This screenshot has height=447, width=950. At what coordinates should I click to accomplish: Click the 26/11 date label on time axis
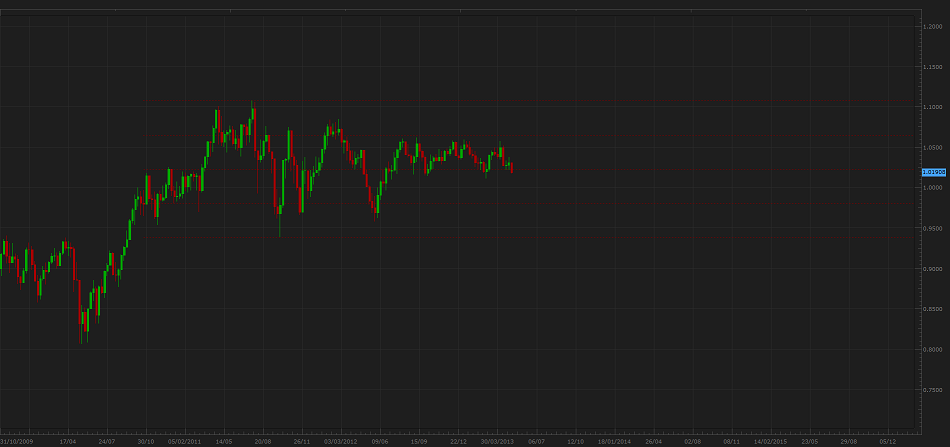point(301,440)
